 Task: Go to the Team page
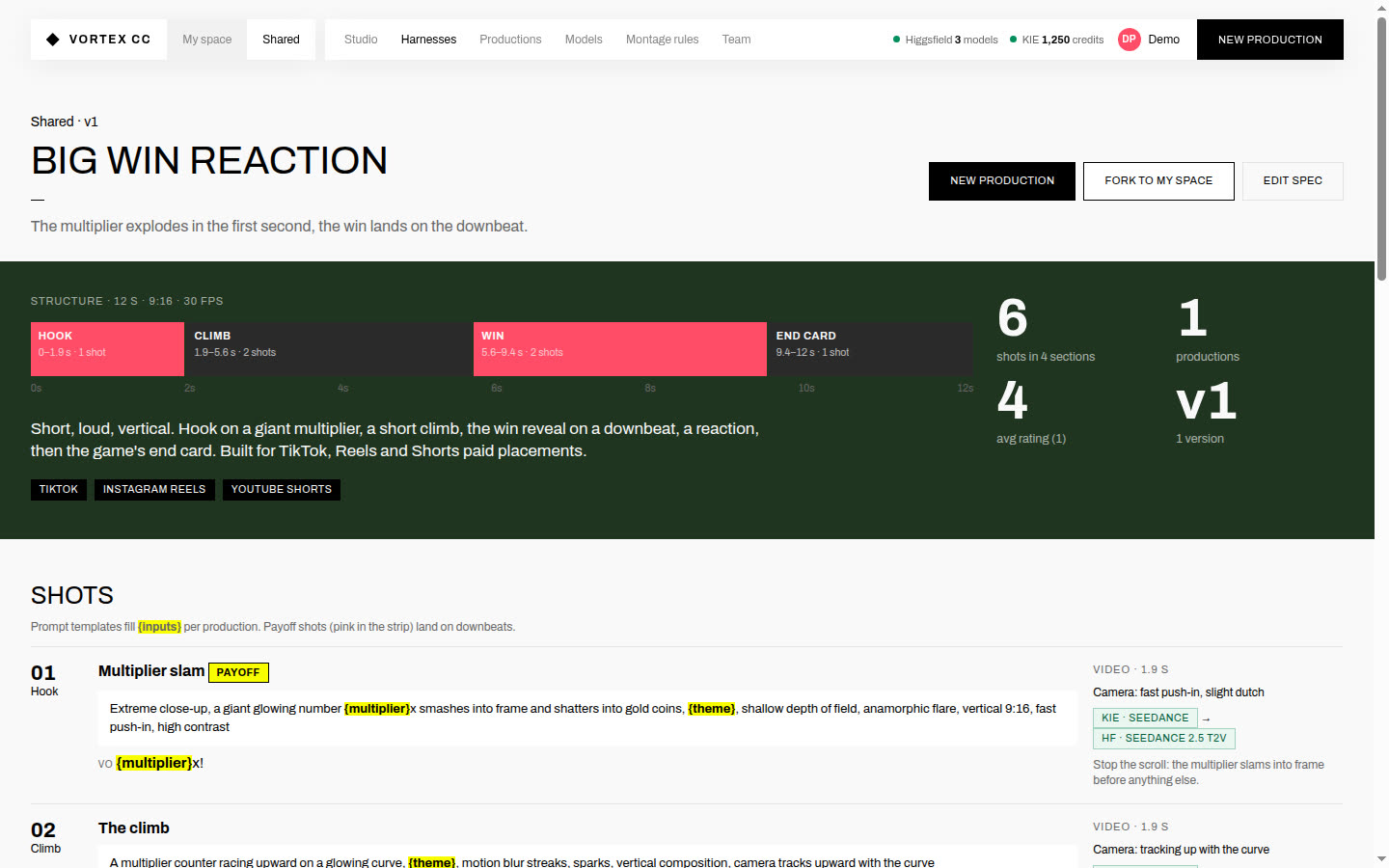pos(736,40)
